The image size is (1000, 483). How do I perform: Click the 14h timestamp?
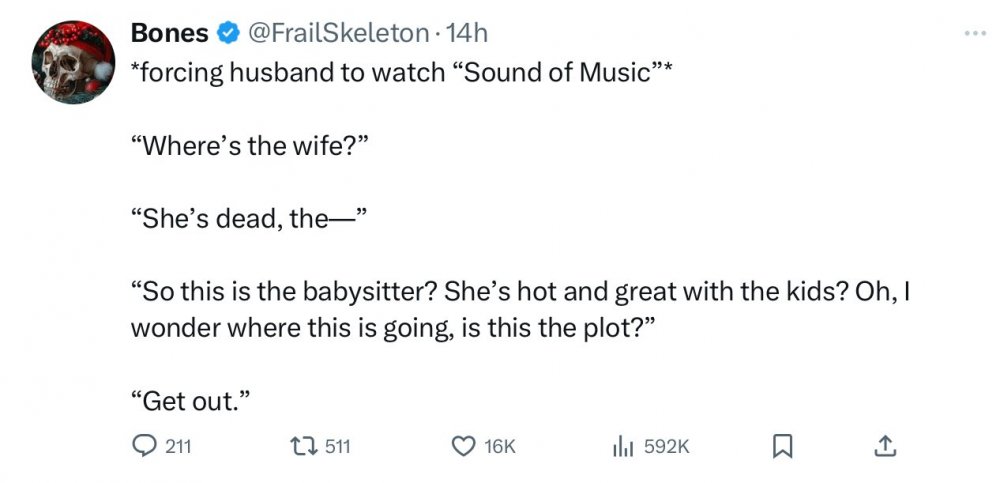pyautogui.click(x=468, y=33)
